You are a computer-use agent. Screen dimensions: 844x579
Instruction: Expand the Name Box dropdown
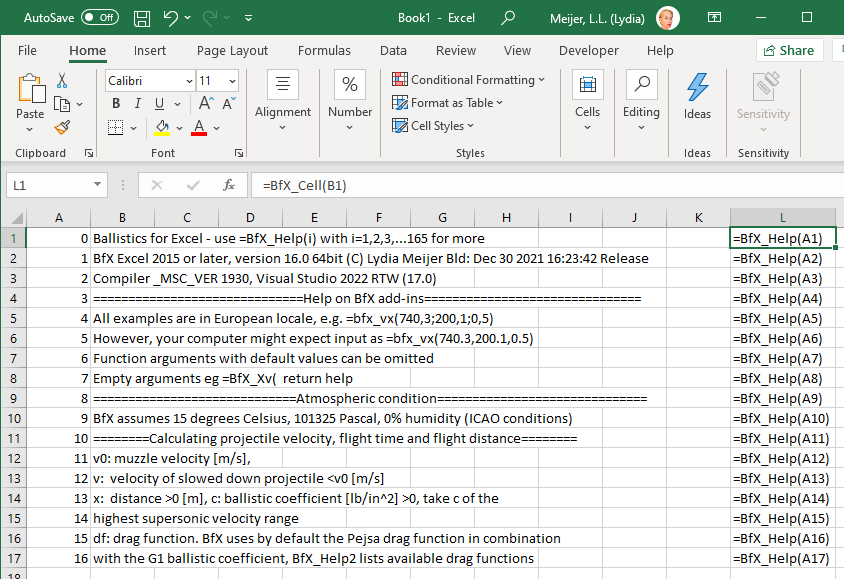pyautogui.click(x=97, y=185)
